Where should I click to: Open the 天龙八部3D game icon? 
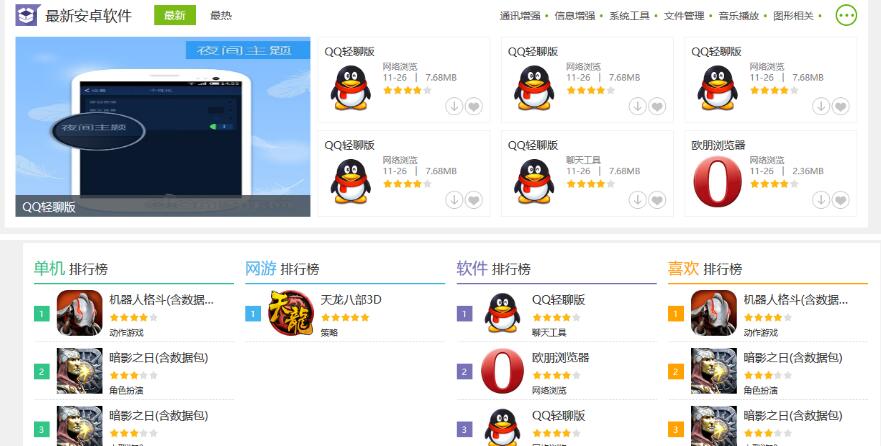pos(291,313)
